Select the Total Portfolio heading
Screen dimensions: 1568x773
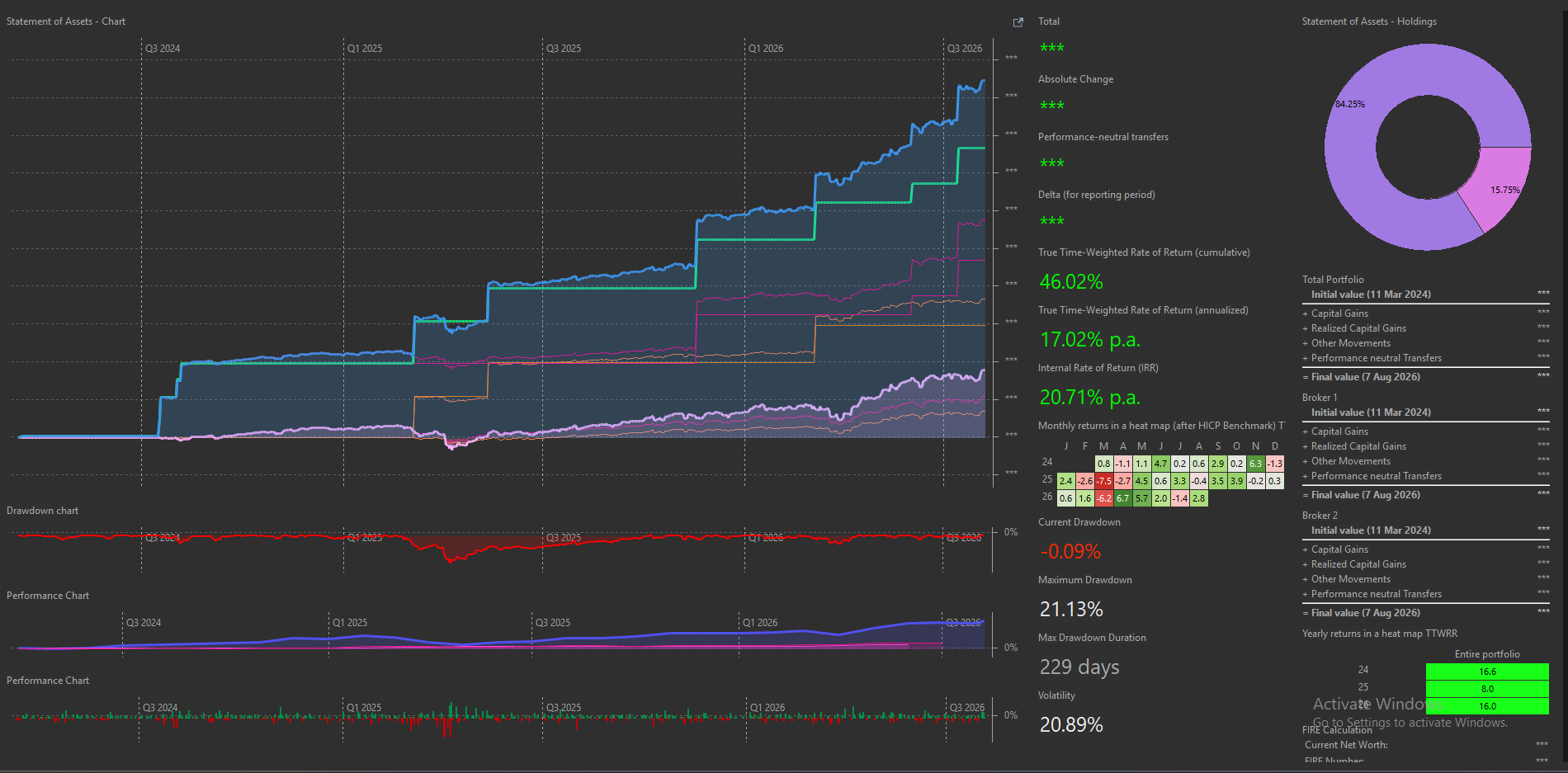[1333, 280]
